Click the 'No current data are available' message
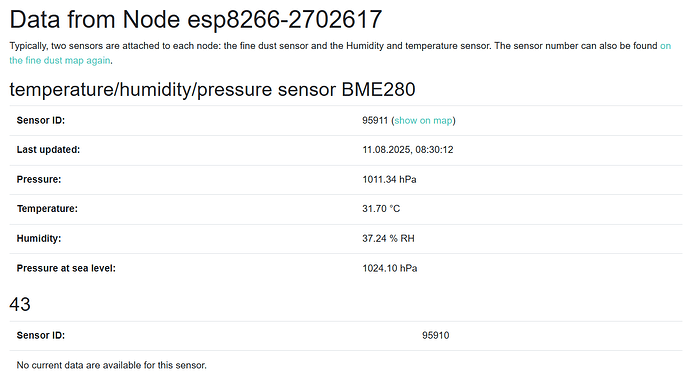The width and height of the screenshot is (690, 376). 111,365
